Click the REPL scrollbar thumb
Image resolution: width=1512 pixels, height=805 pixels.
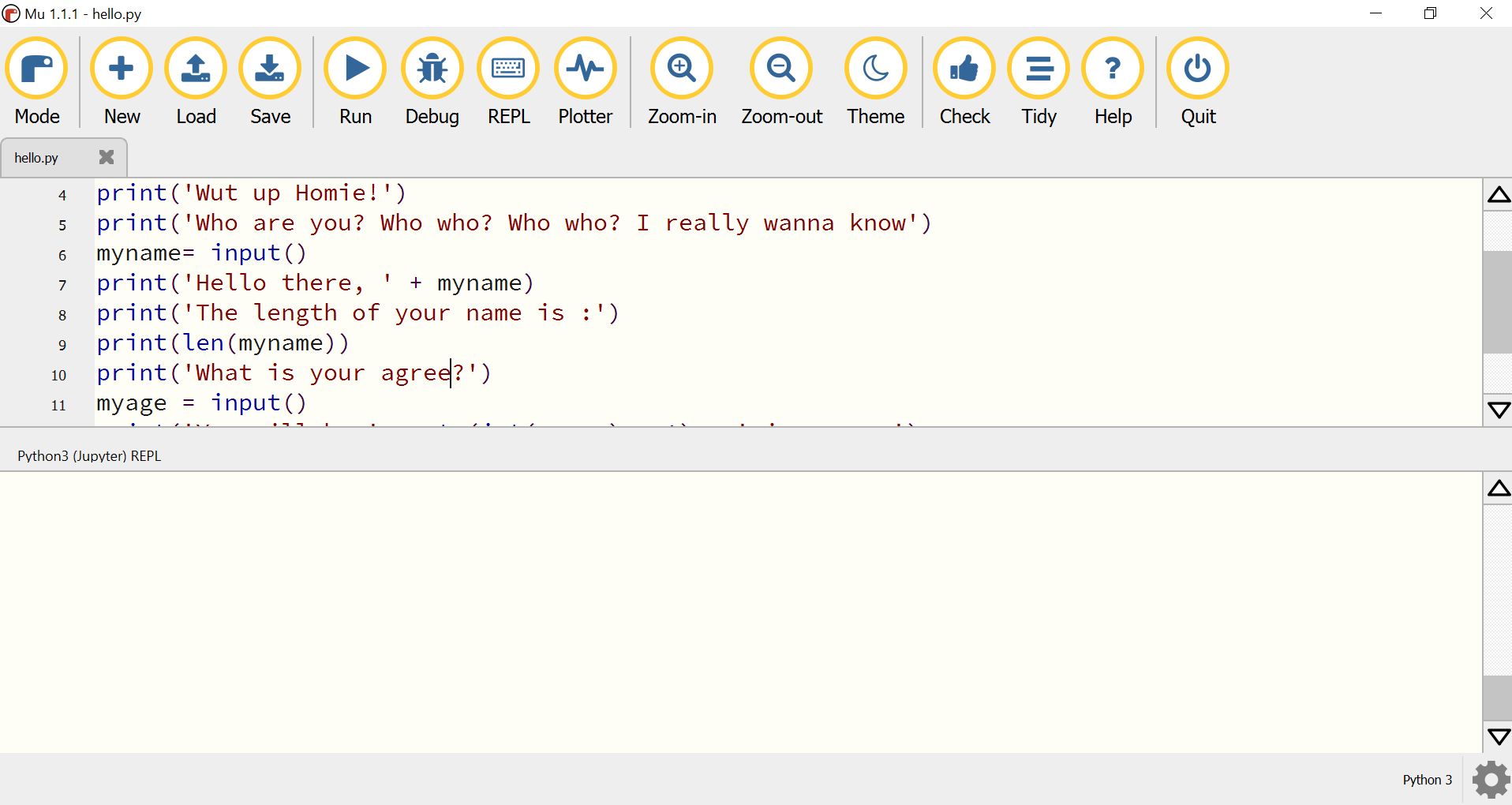coord(1498,698)
